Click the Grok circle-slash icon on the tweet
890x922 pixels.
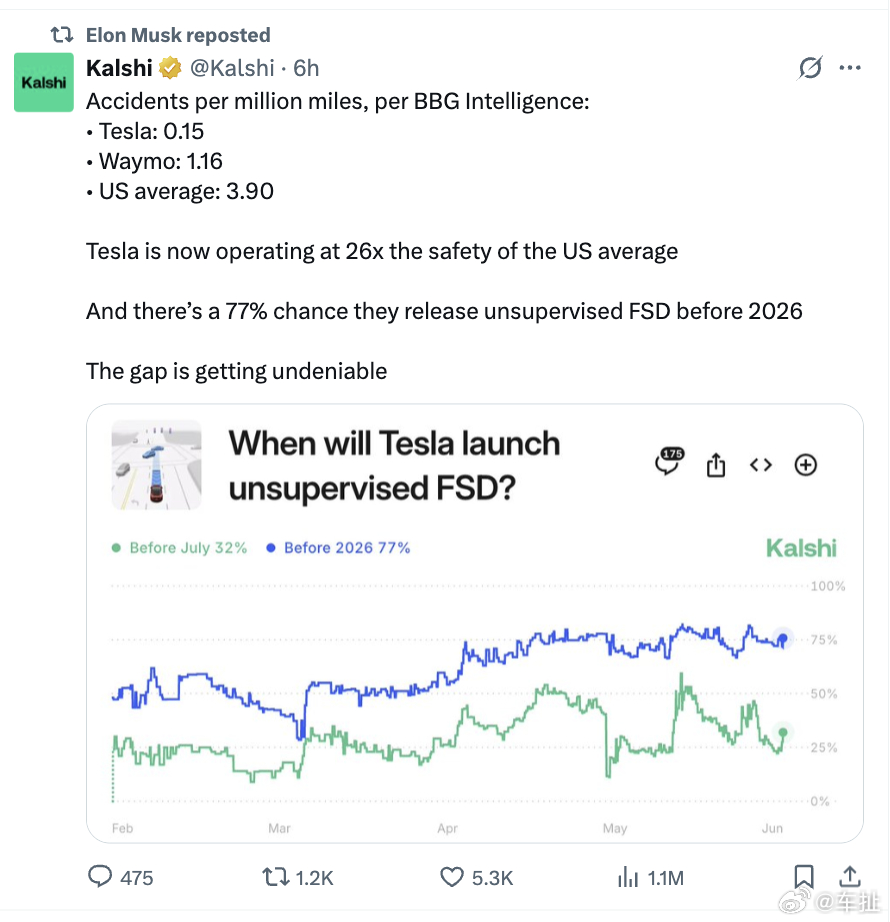[810, 68]
